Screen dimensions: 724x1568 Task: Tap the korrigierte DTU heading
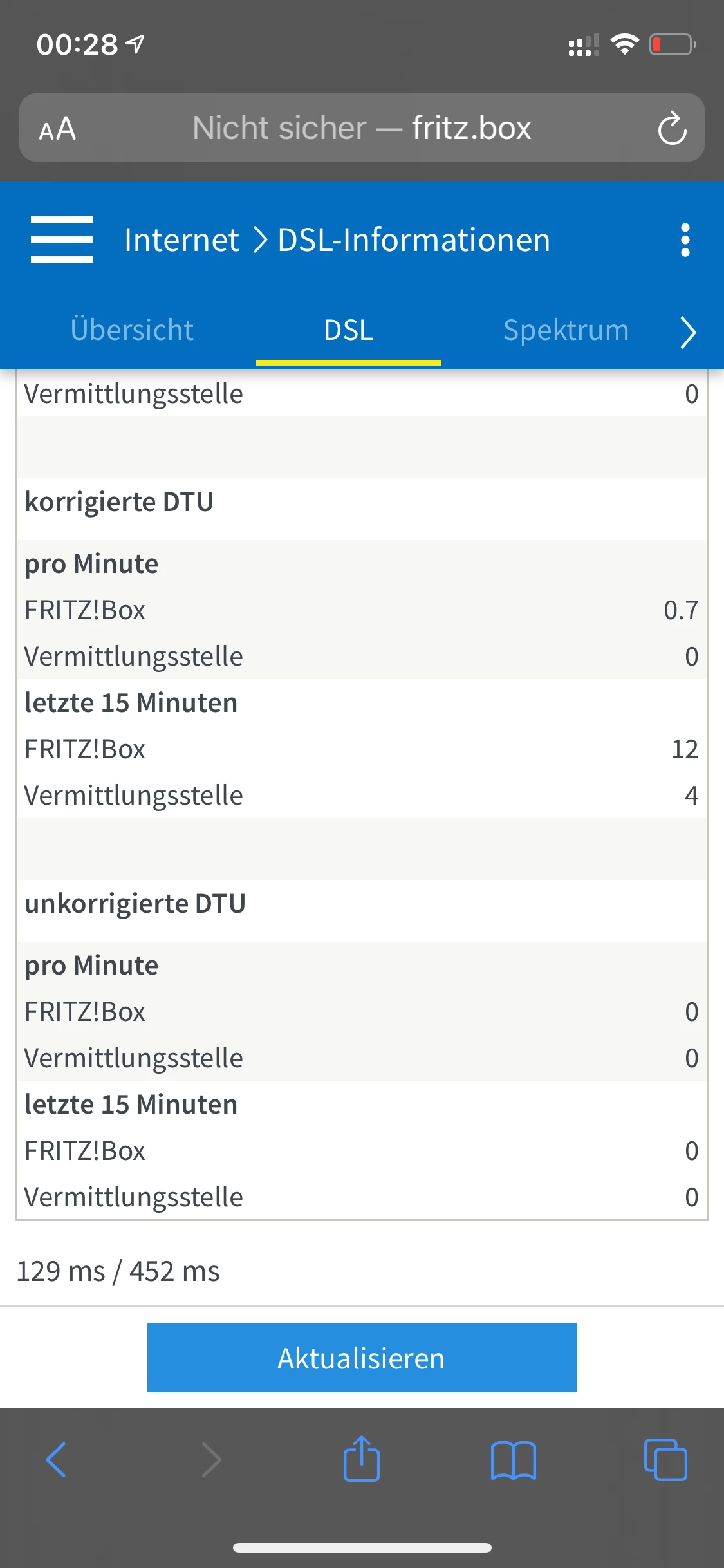119,502
